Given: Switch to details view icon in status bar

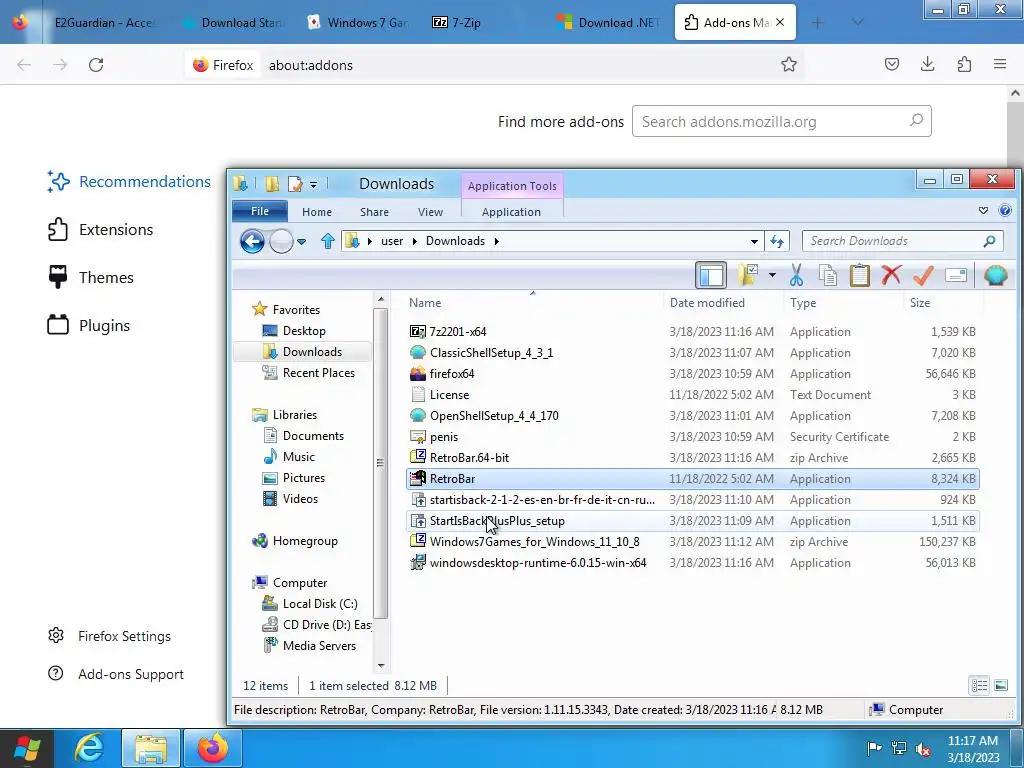Looking at the screenshot, I should (979, 685).
